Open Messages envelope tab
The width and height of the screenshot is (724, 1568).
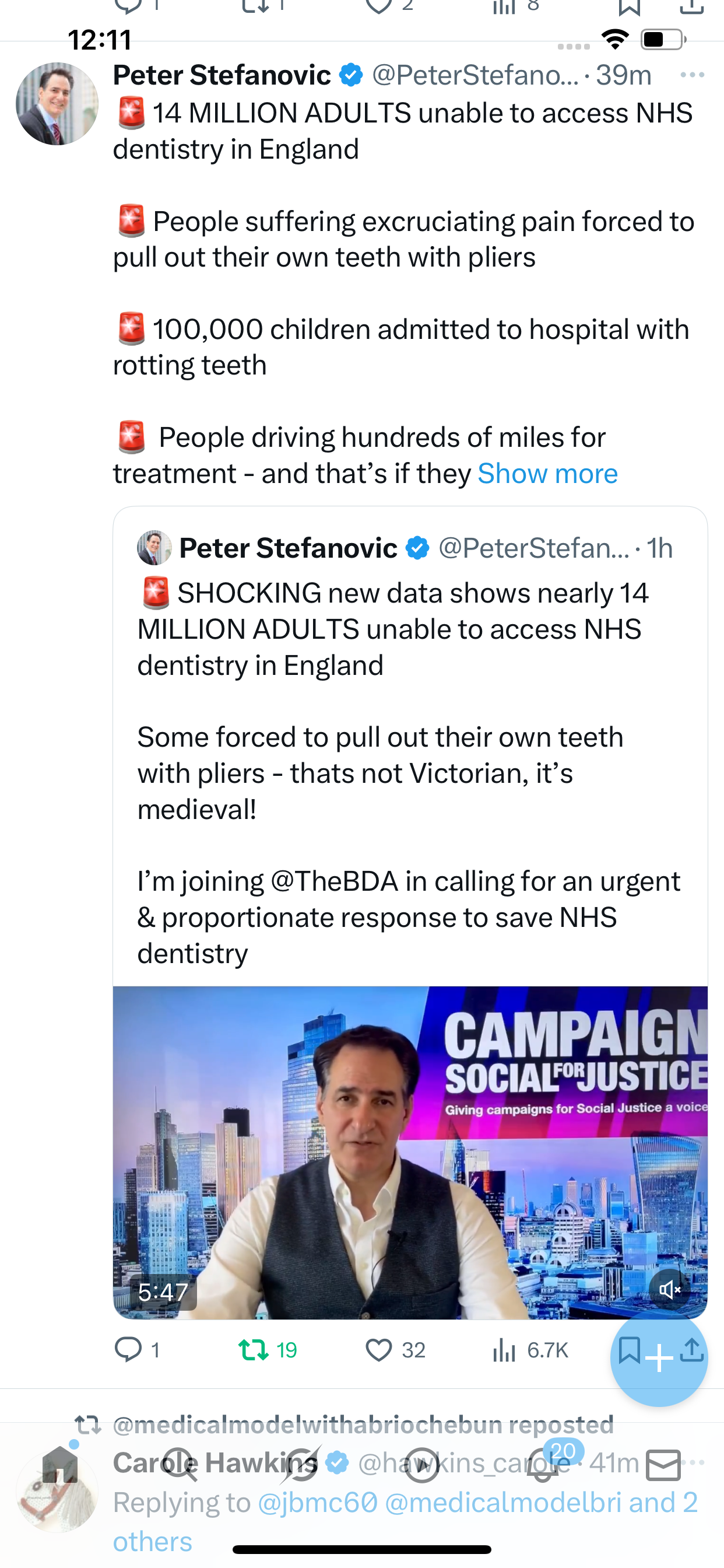point(663,1465)
